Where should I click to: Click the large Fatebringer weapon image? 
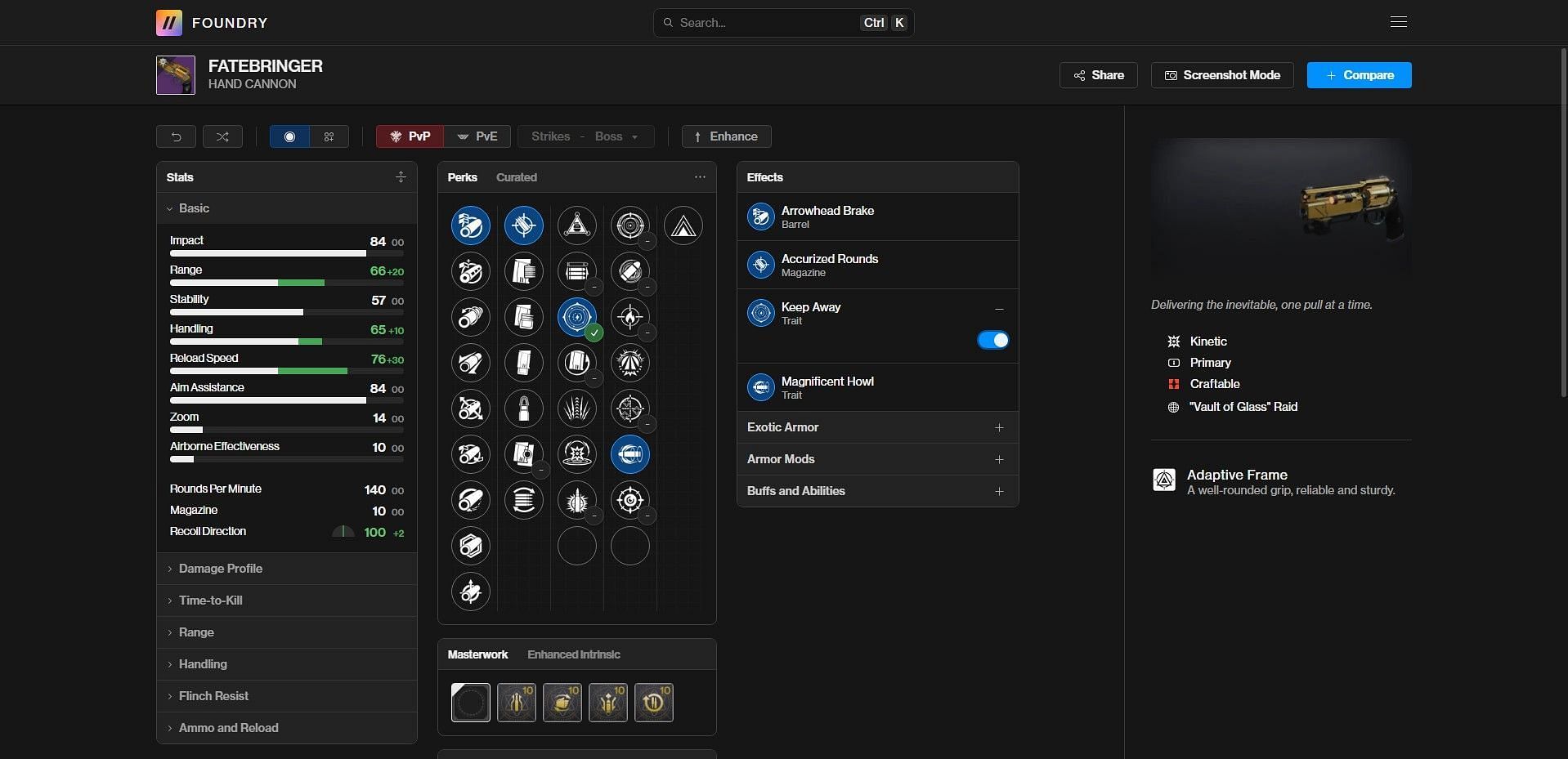(x=1281, y=206)
